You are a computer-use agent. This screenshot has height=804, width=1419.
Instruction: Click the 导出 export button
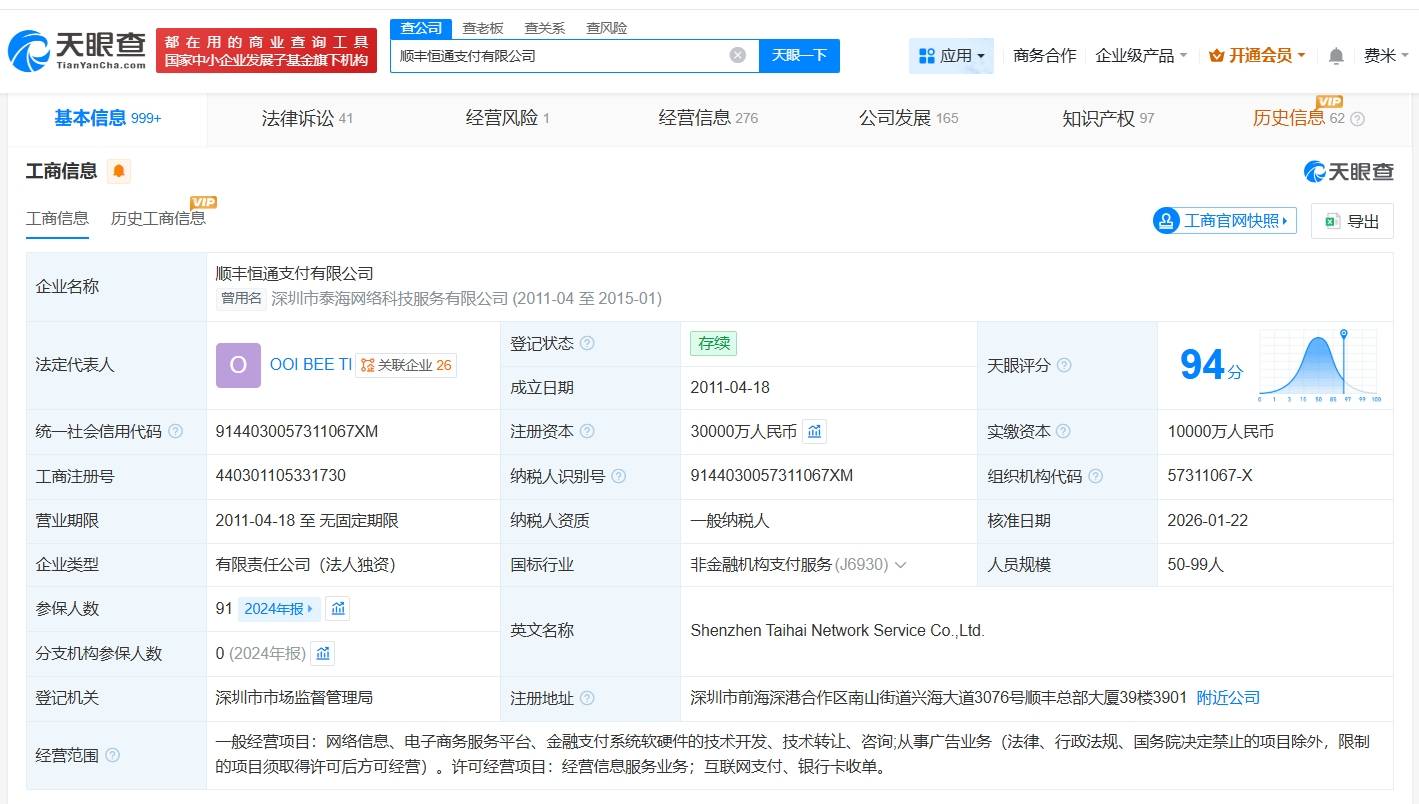[1351, 221]
